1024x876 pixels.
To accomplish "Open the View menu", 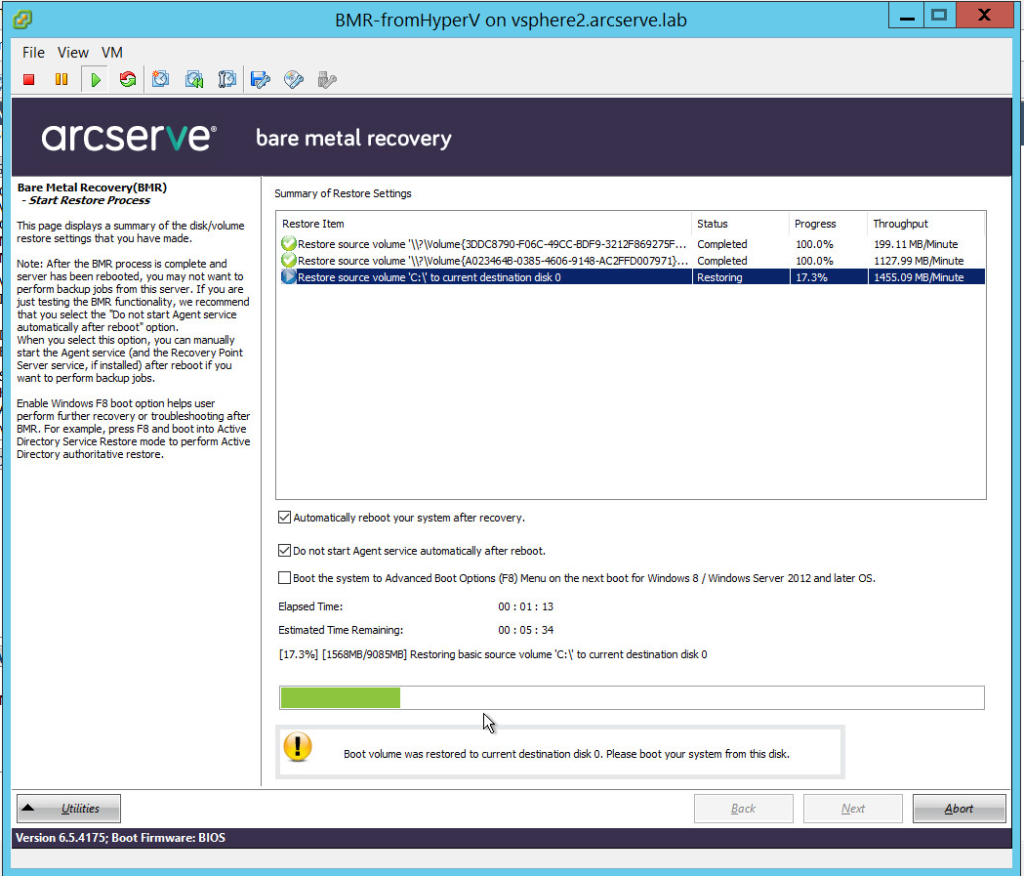I will (72, 52).
